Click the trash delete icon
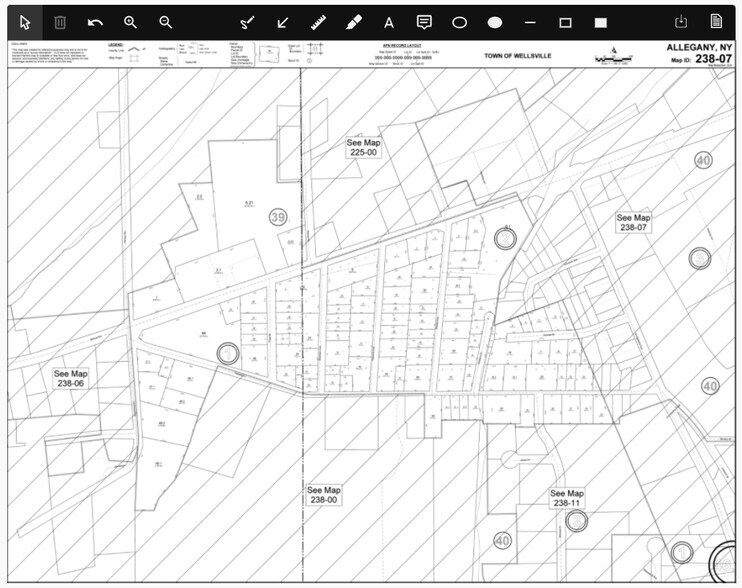 click(60, 22)
